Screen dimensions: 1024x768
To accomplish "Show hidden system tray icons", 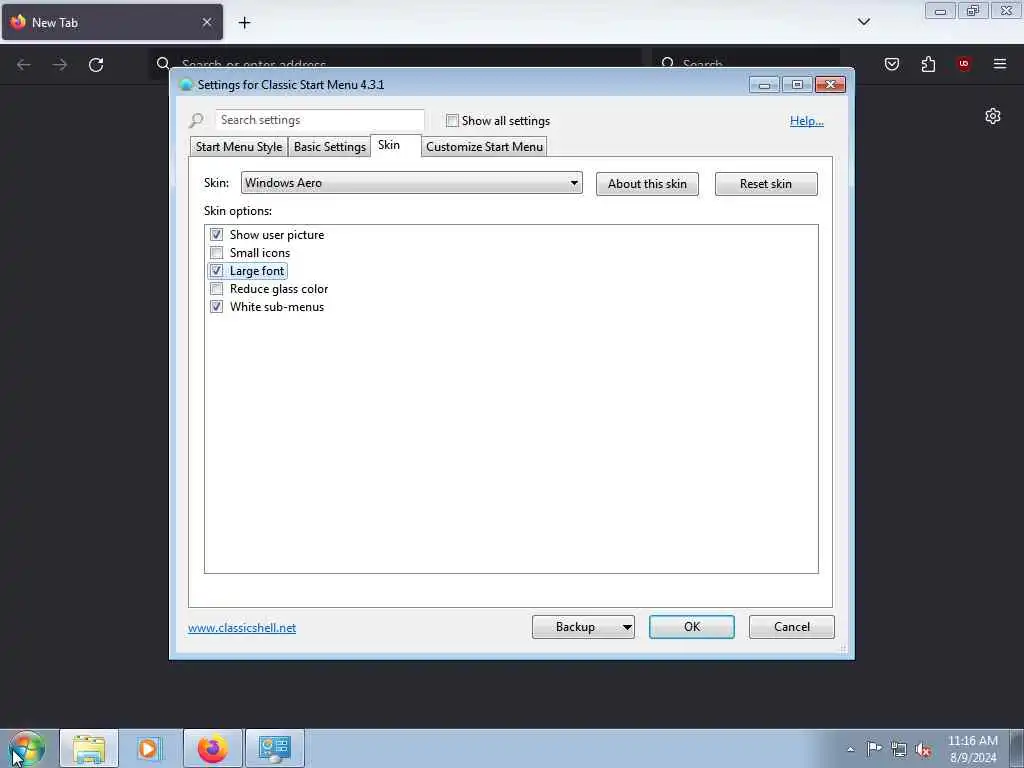I will click(x=850, y=749).
